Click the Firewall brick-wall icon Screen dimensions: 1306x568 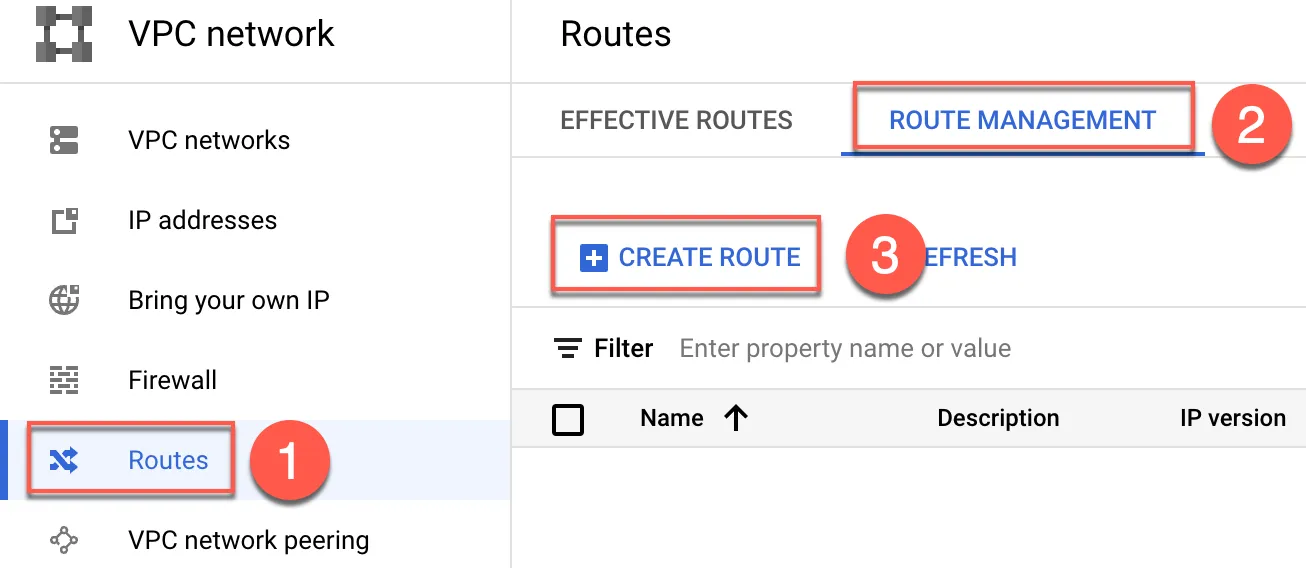(64, 380)
